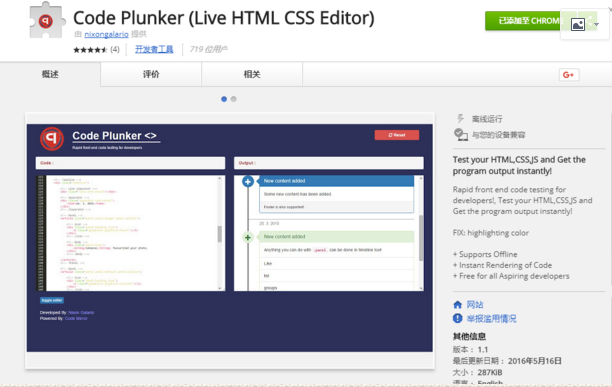Click the 版本: 1.1 version text

tap(470, 350)
